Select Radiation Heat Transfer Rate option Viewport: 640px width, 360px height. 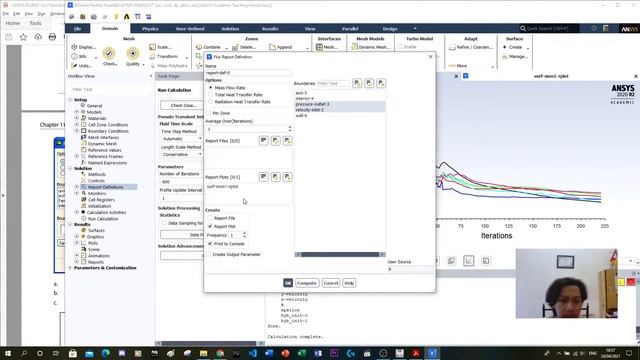click(211, 102)
